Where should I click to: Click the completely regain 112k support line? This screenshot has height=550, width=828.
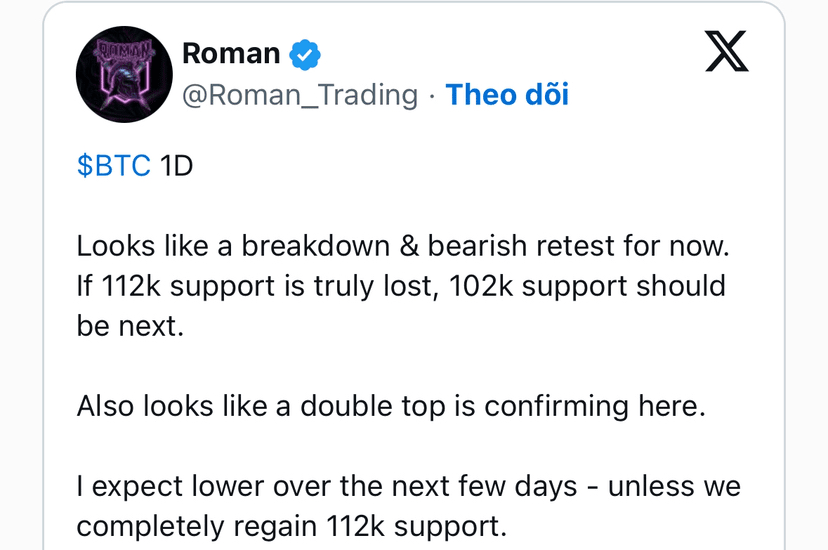(x=291, y=527)
